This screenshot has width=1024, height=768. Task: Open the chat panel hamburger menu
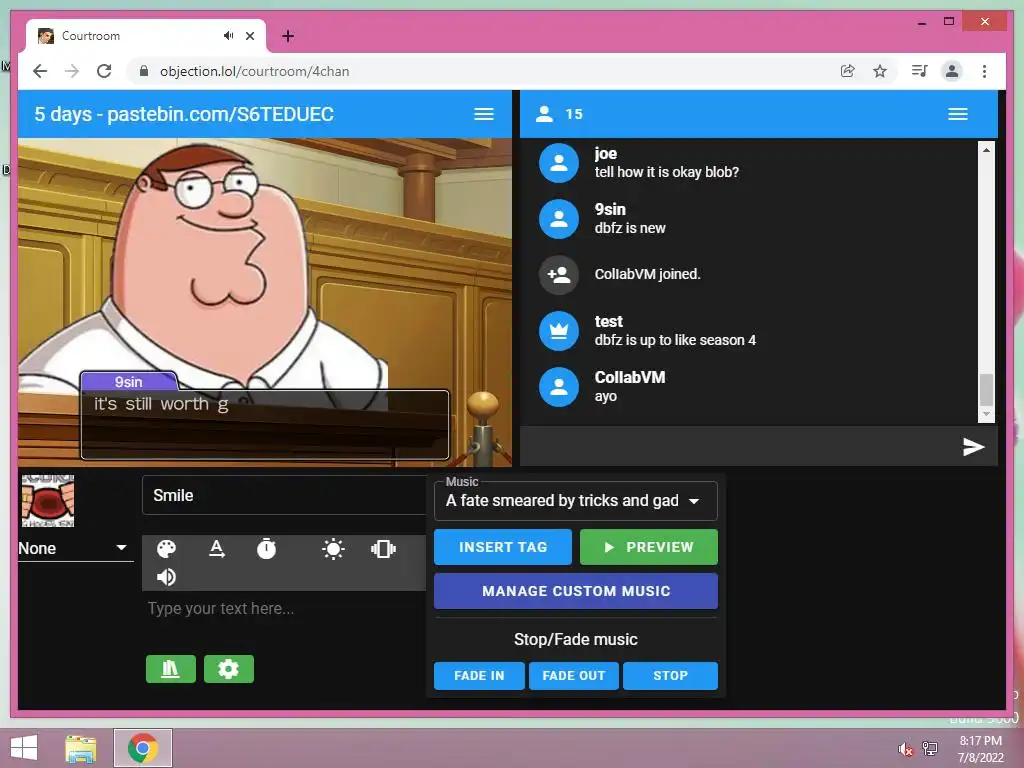(957, 114)
